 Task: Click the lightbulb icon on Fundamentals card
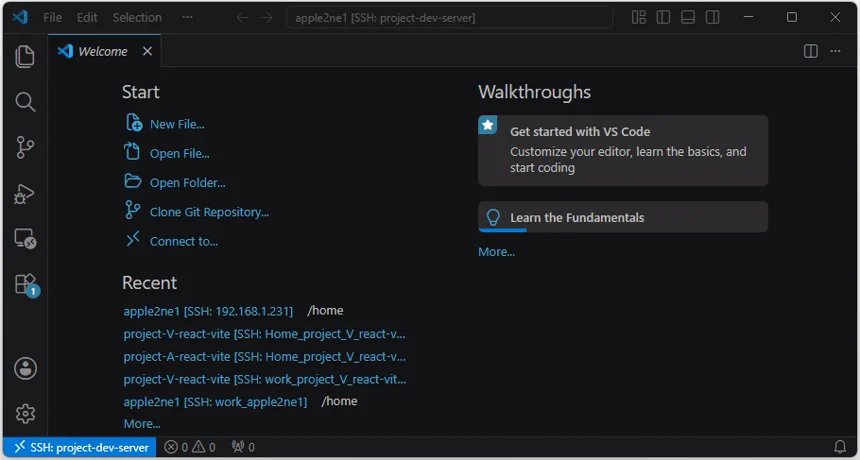point(493,217)
